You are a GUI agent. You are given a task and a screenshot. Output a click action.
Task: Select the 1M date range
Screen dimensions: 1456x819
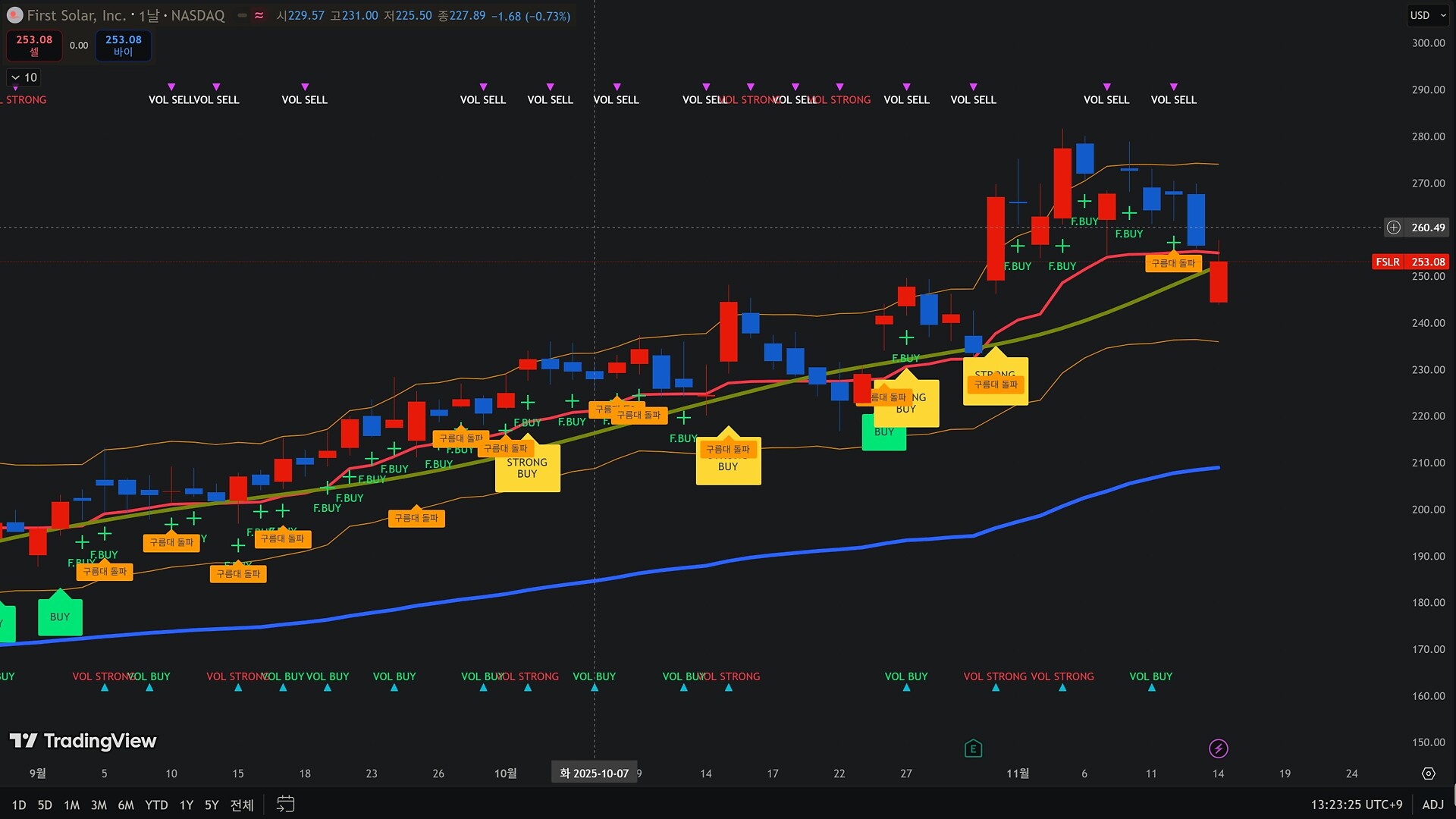71,805
